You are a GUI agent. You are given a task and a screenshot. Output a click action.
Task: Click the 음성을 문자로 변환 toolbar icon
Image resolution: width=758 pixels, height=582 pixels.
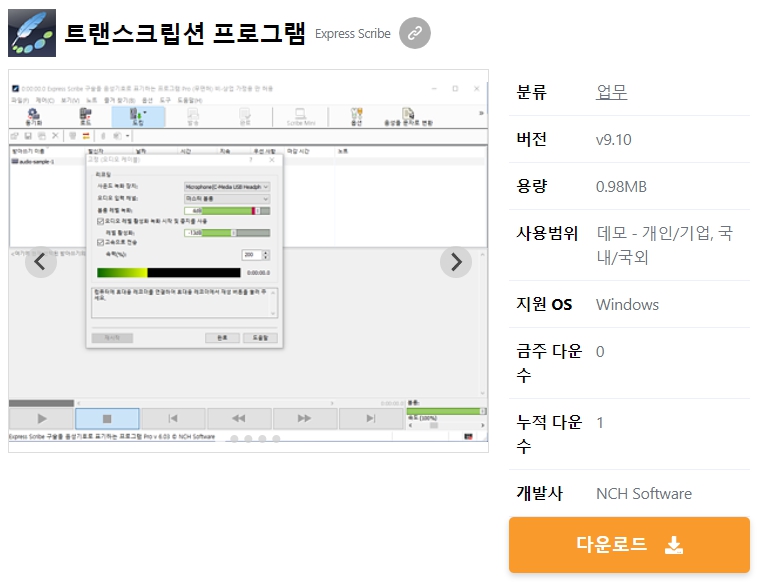click(408, 117)
